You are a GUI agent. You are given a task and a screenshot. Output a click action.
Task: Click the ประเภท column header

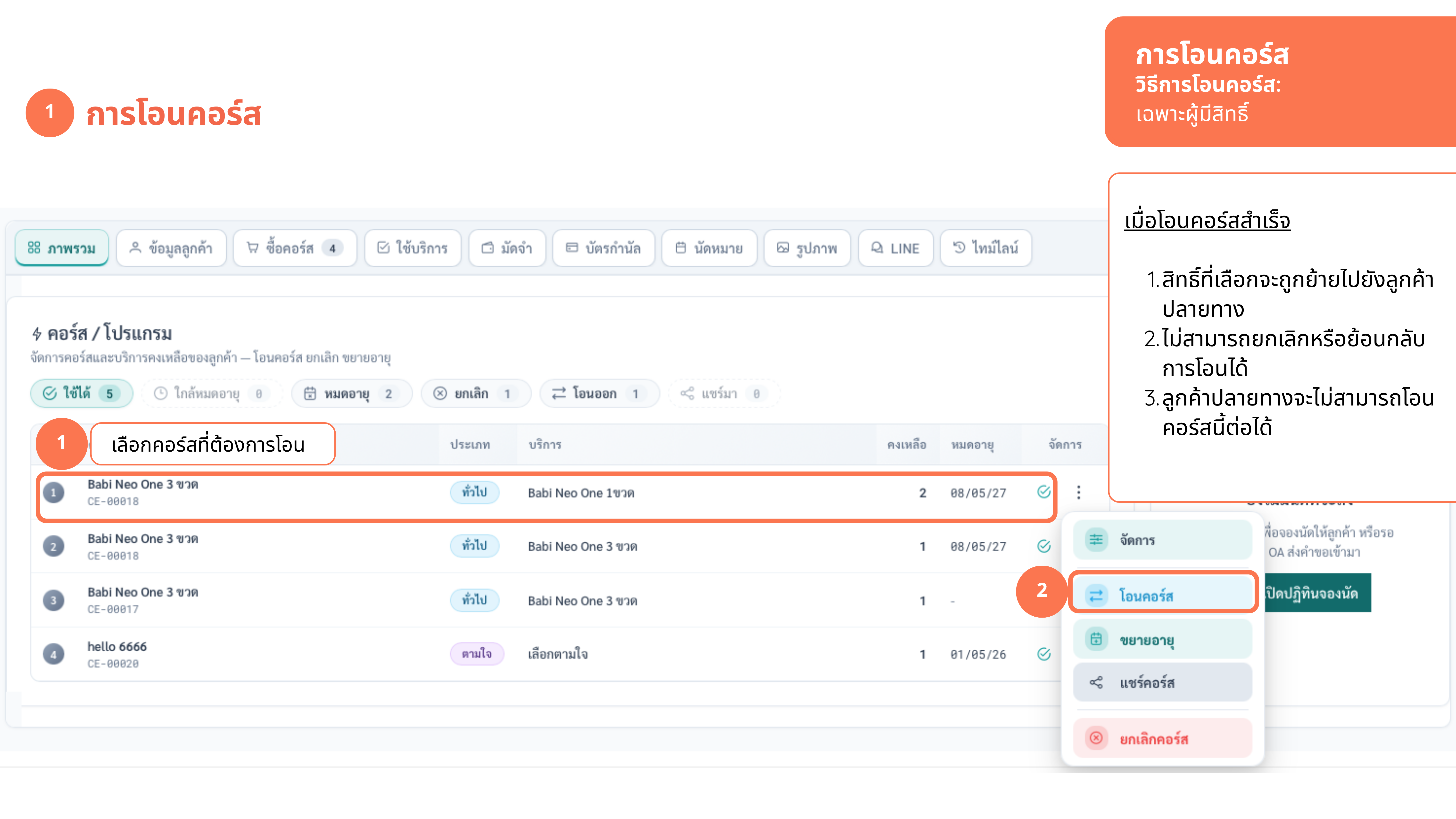click(x=470, y=445)
